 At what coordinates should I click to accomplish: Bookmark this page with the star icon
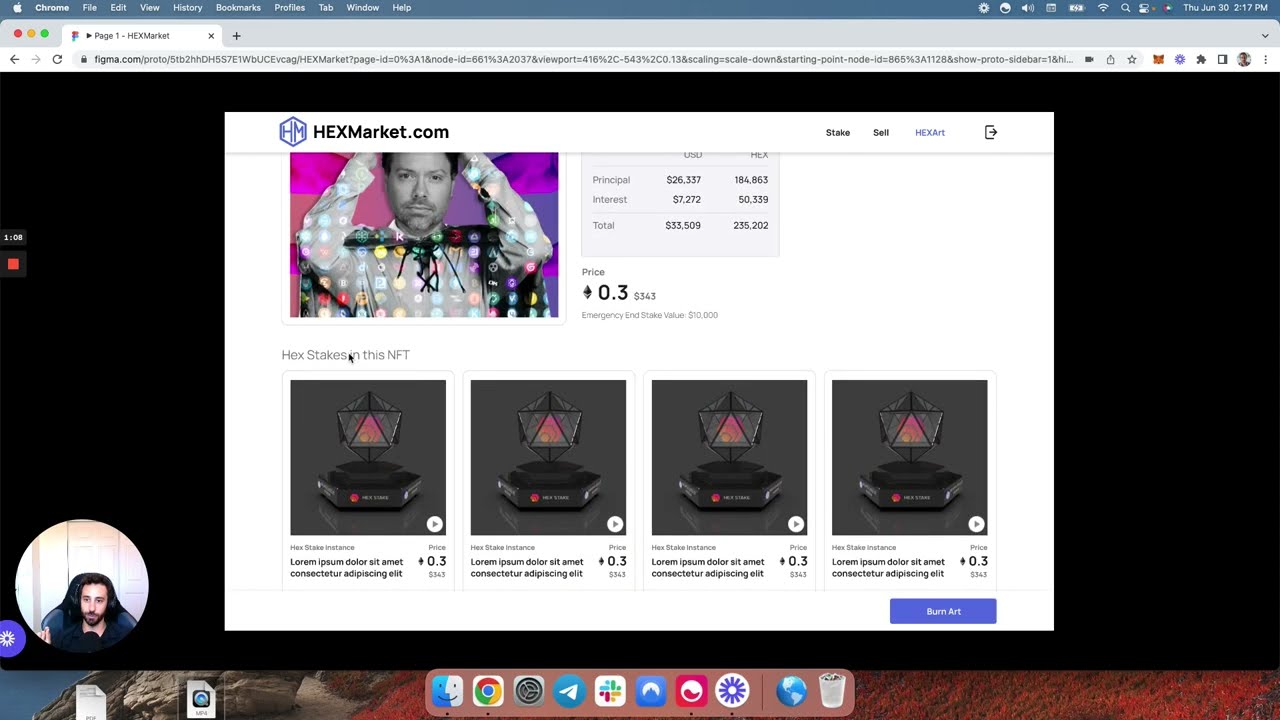pyautogui.click(x=1132, y=59)
